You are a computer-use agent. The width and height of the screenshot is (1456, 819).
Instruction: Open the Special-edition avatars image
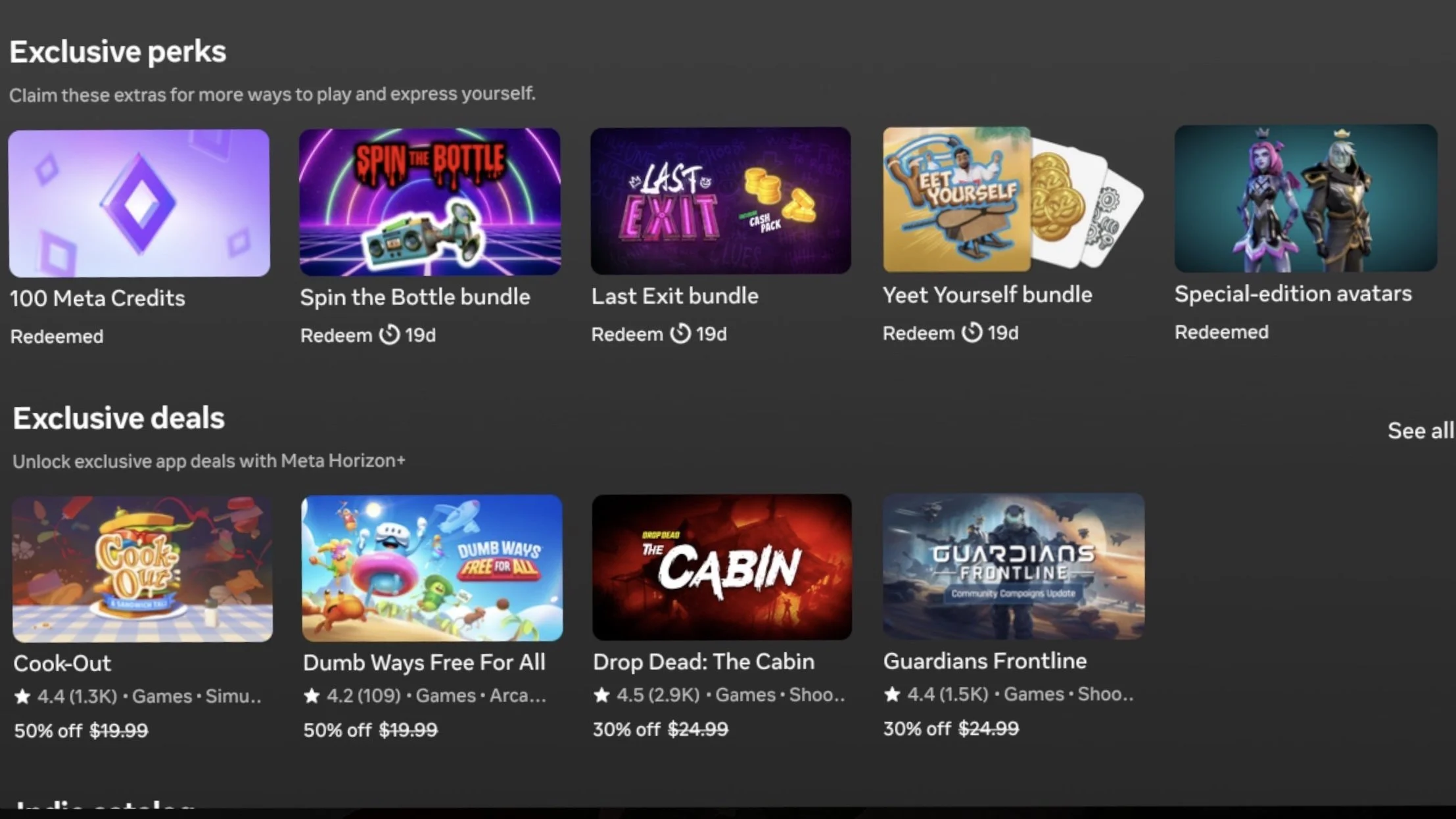click(x=1305, y=198)
